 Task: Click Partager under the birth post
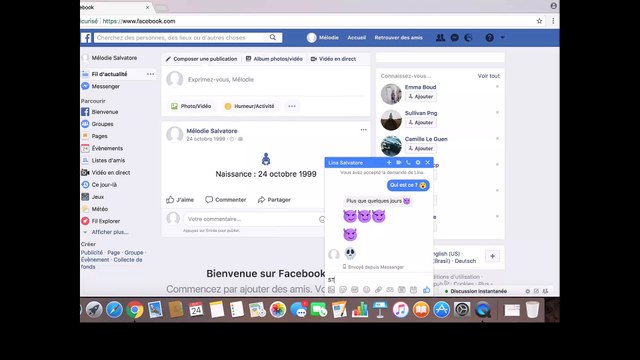[274, 200]
